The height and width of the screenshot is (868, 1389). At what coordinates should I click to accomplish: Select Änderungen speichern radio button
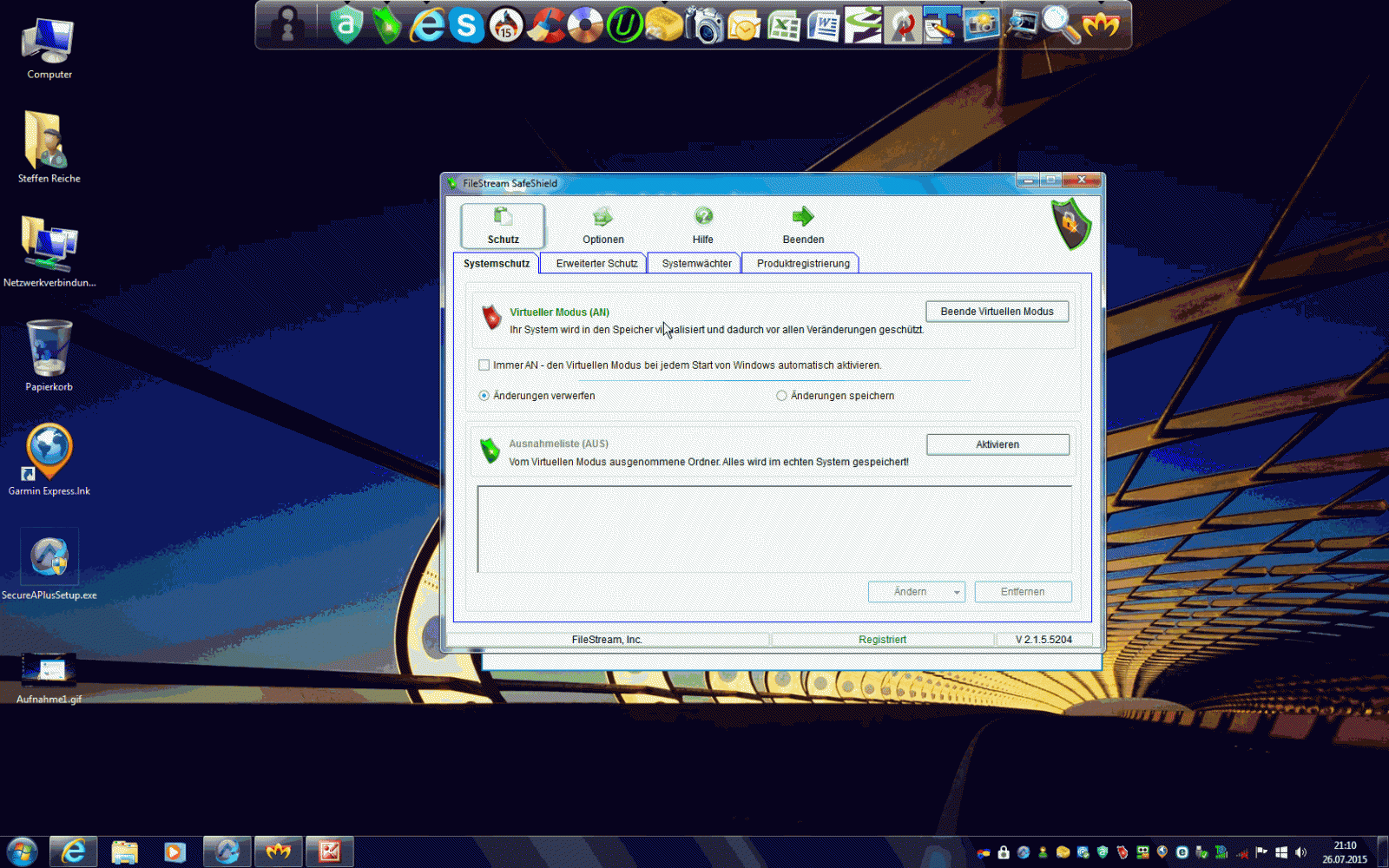click(781, 396)
